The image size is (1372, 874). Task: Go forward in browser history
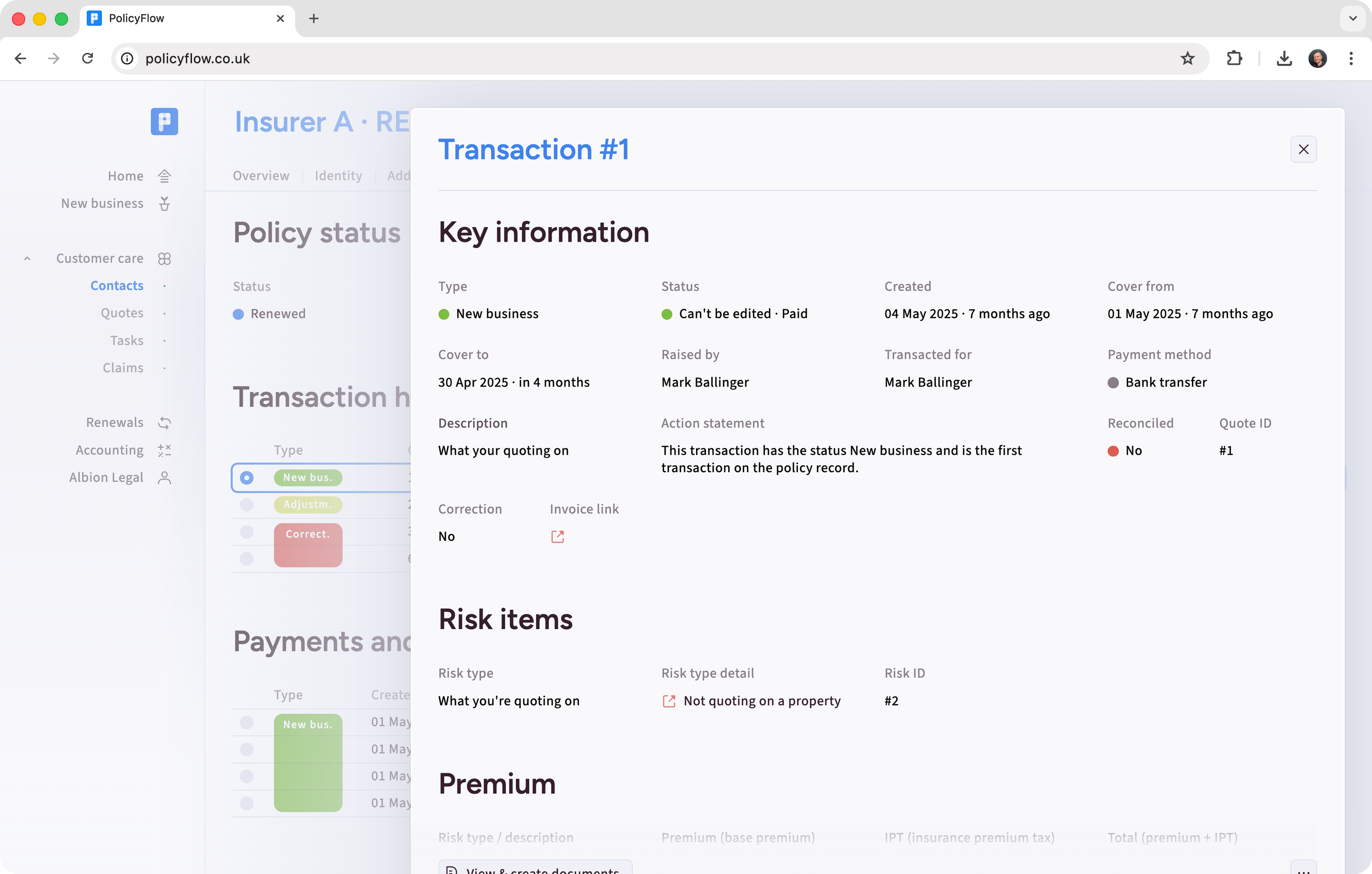coord(53,58)
